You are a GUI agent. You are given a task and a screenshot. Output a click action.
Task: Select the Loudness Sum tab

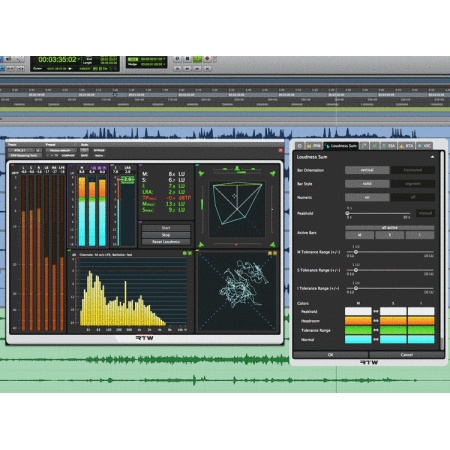click(341, 146)
